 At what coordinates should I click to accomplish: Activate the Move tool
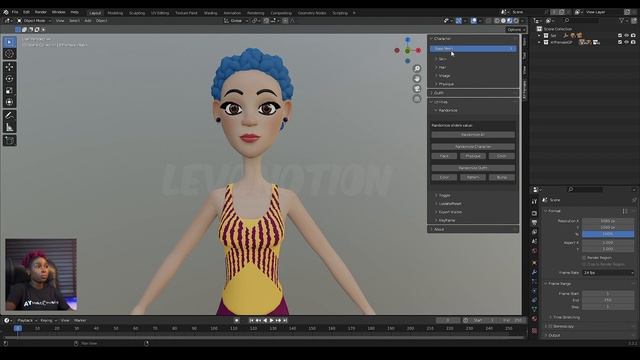pyautogui.click(x=9, y=67)
